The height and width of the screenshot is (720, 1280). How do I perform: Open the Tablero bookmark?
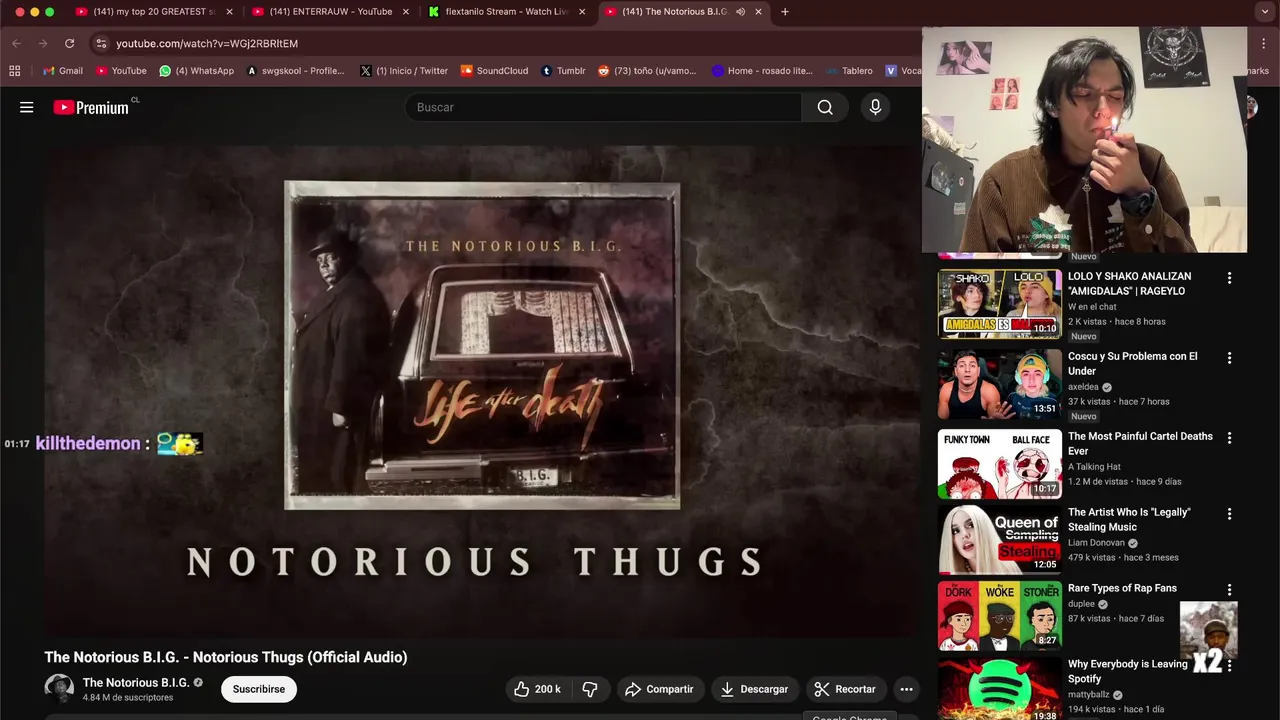(849, 71)
